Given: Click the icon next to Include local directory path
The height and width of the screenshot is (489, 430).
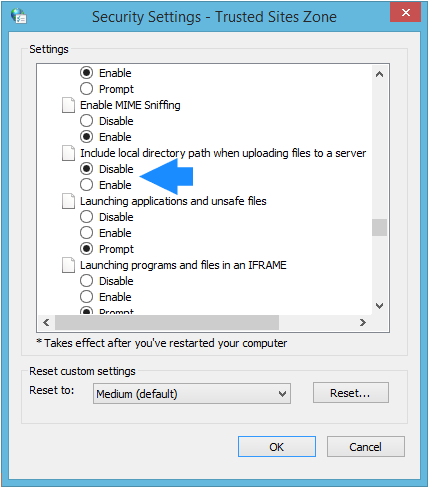Looking at the screenshot, I should point(68,153).
